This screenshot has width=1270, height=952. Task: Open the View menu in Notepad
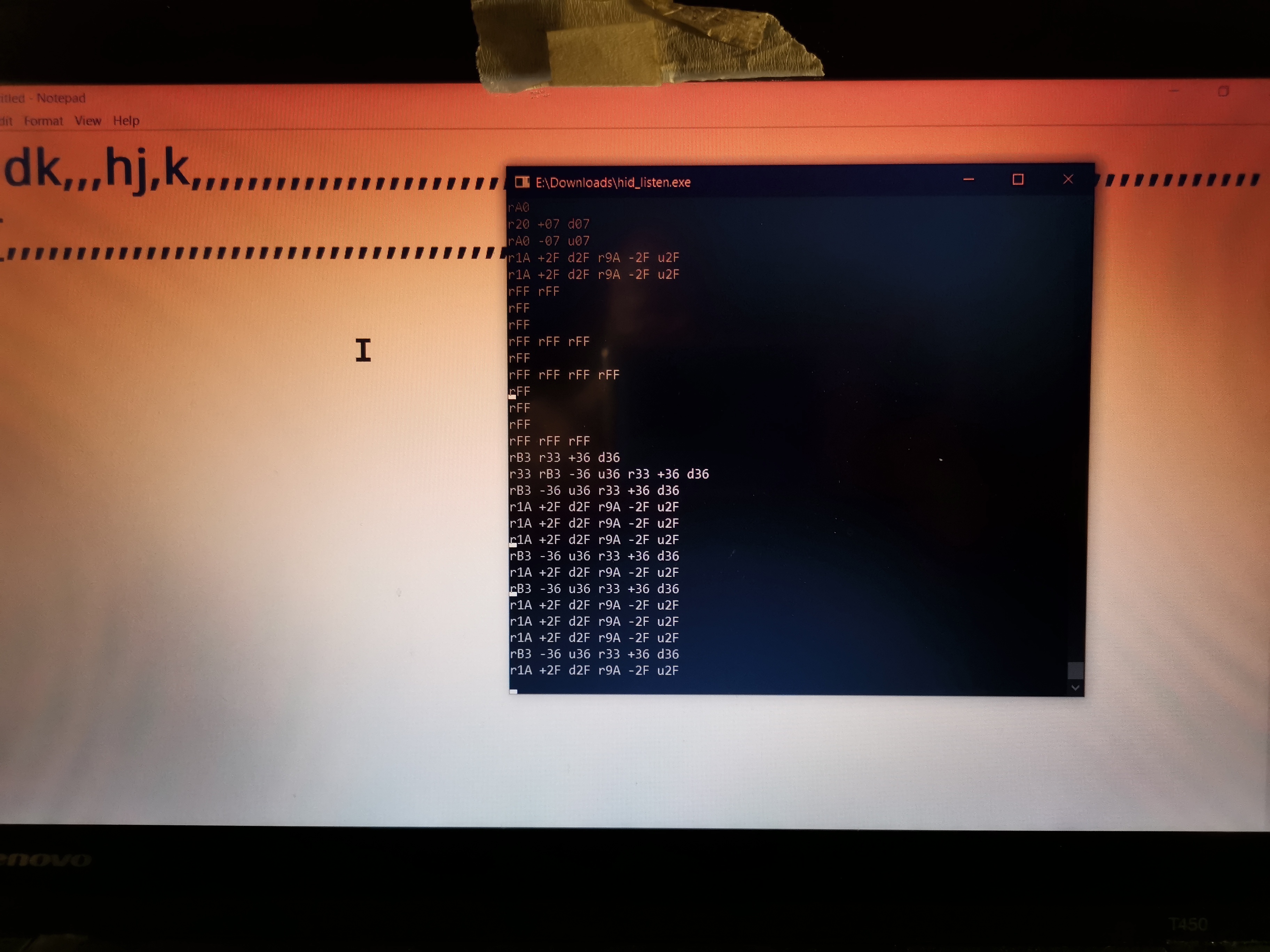(x=87, y=121)
